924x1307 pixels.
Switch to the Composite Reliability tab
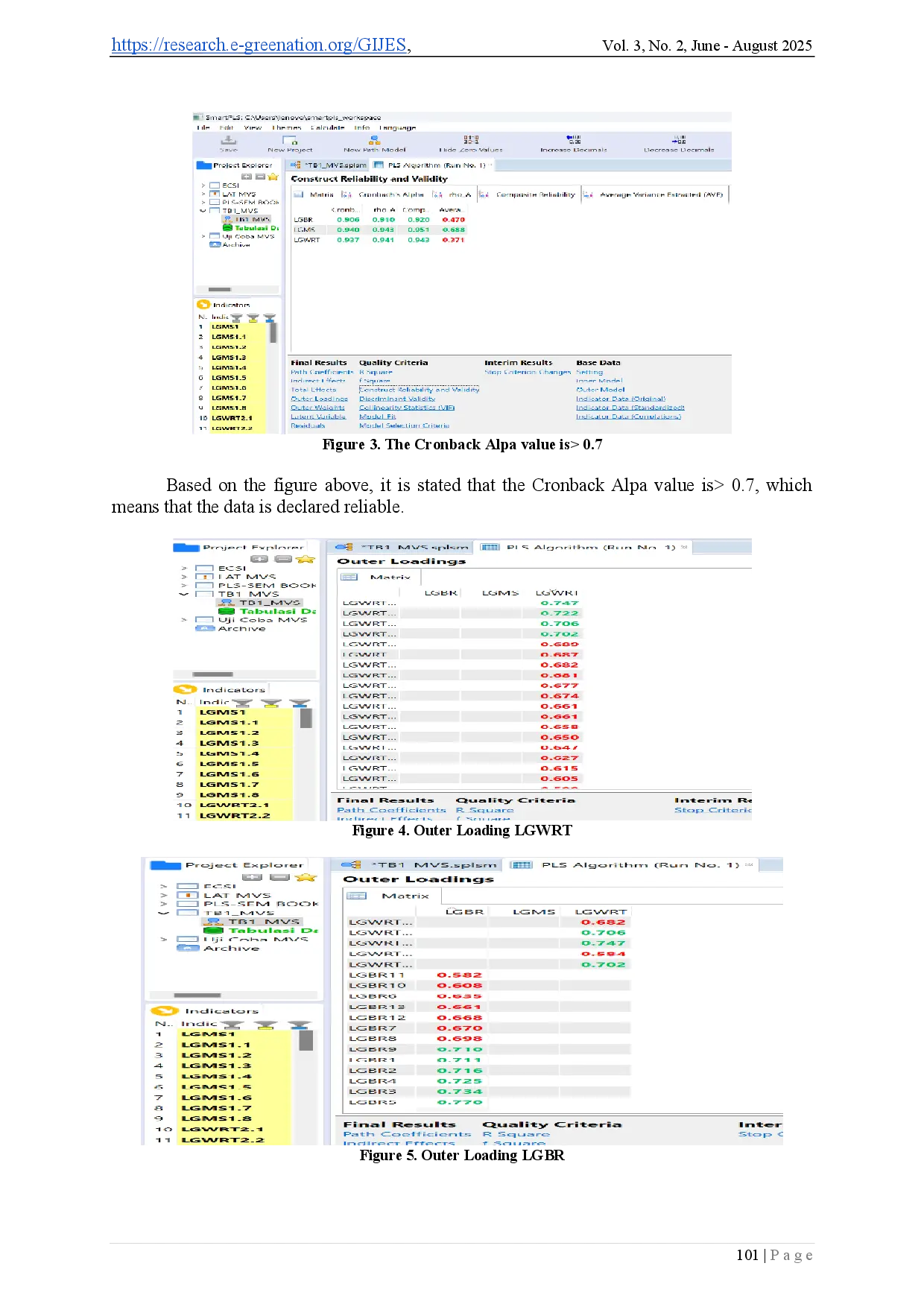[534, 194]
